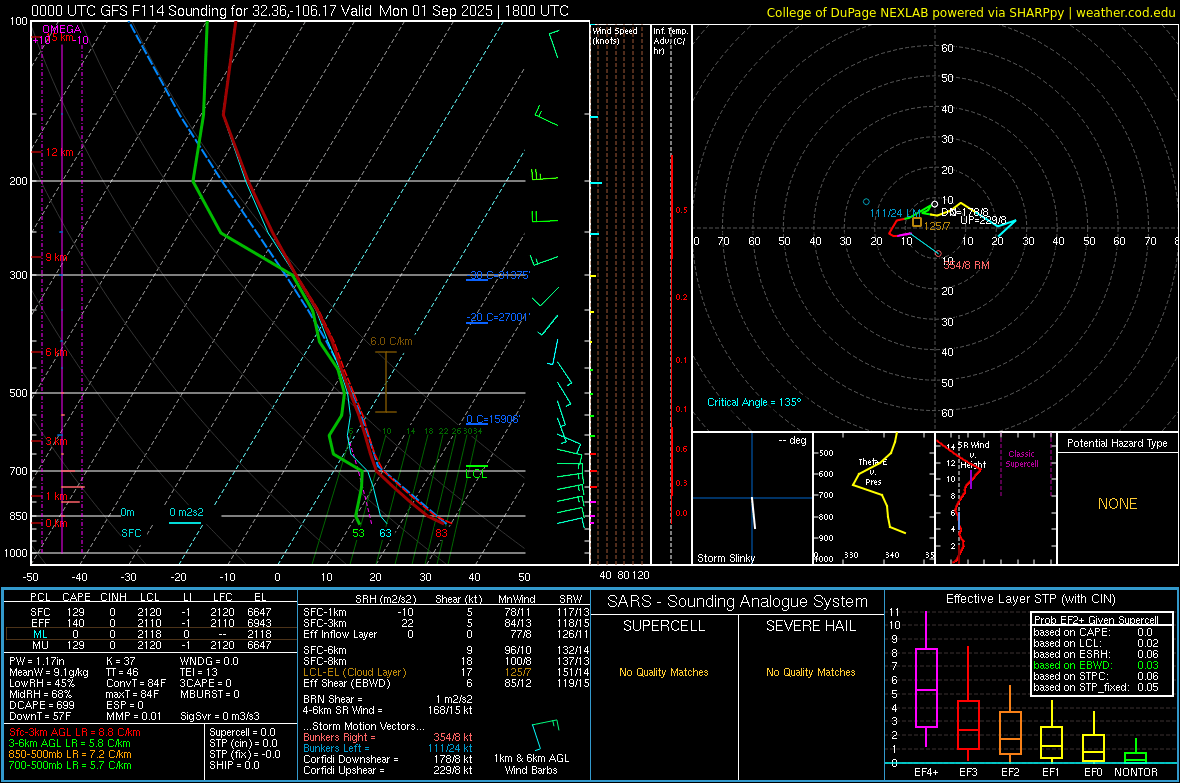Click the Critical Angle = 135° text
Screen dimensions: 1180x783
point(754,402)
